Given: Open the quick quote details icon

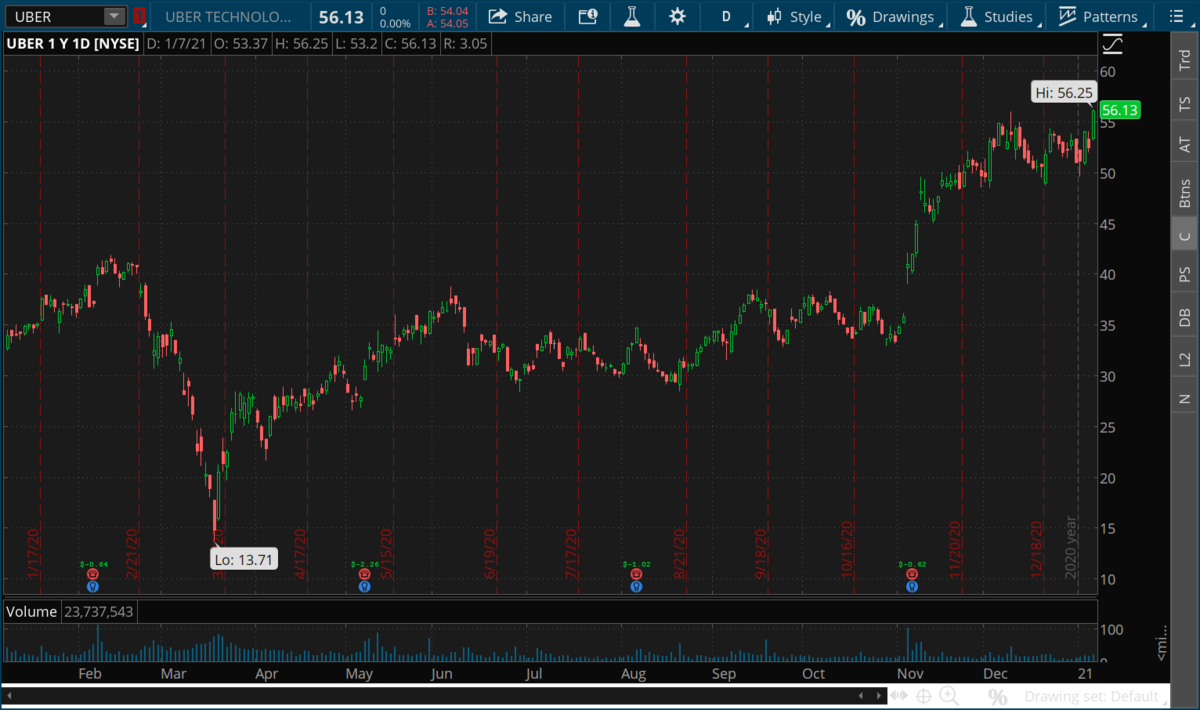Looking at the screenshot, I should pos(588,17).
